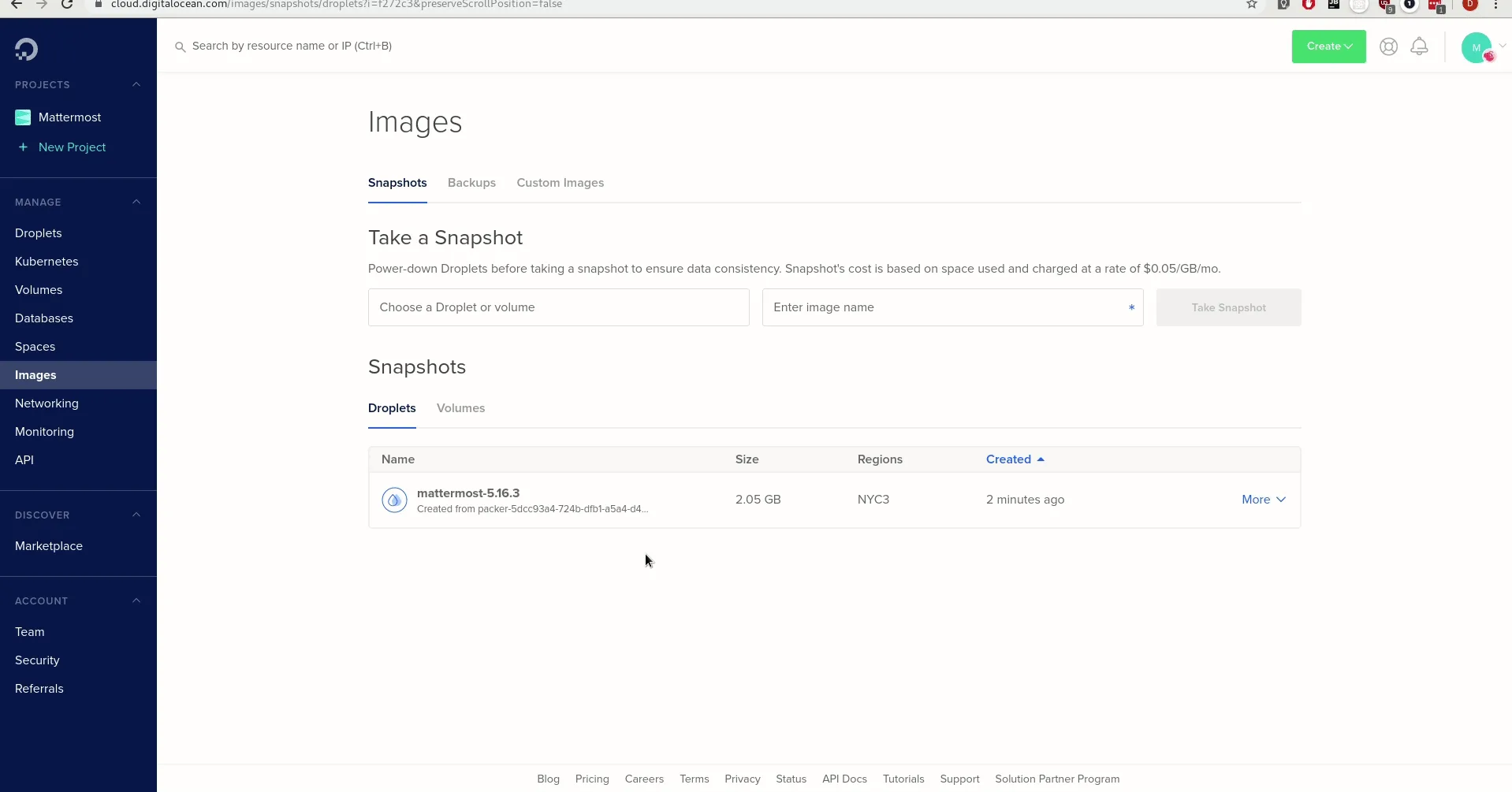Collapse the Projects section chevron
Screen dimensions: 1512x792
click(136, 84)
